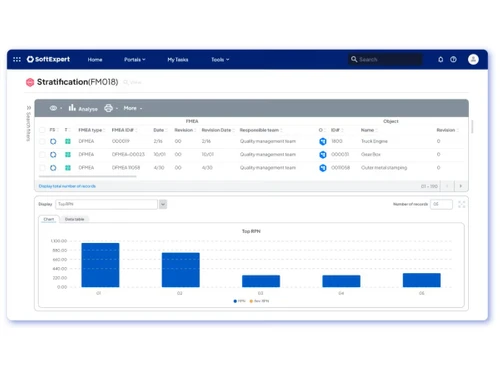500x375 pixels.
Task: Go to previous page of records
Action: pyautogui.click(x=447, y=186)
